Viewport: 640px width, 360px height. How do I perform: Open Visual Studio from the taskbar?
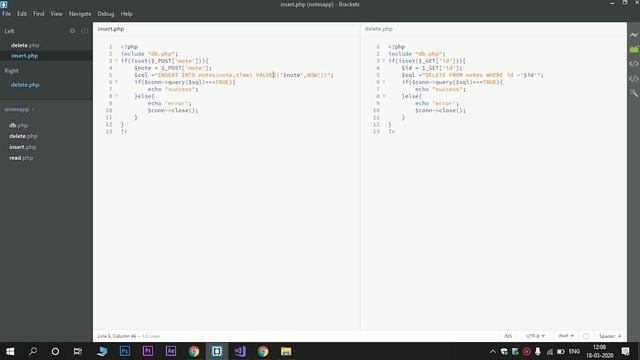tap(240, 351)
